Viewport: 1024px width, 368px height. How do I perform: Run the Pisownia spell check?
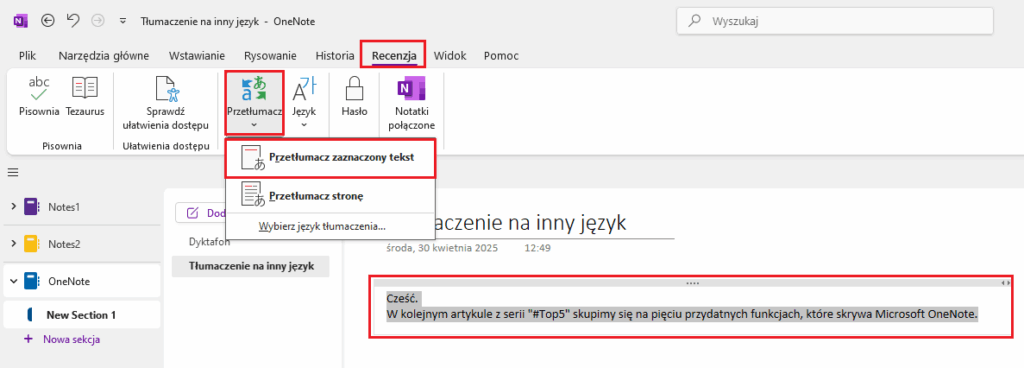(x=39, y=97)
